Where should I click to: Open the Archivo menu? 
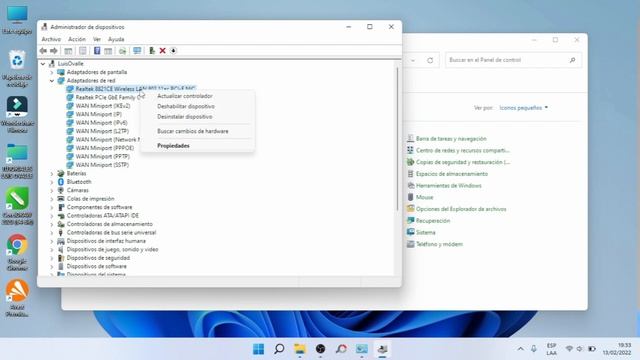tap(51, 39)
